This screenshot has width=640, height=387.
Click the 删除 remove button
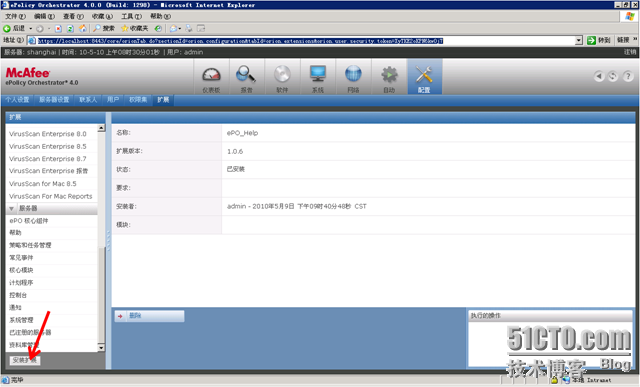(149, 316)
